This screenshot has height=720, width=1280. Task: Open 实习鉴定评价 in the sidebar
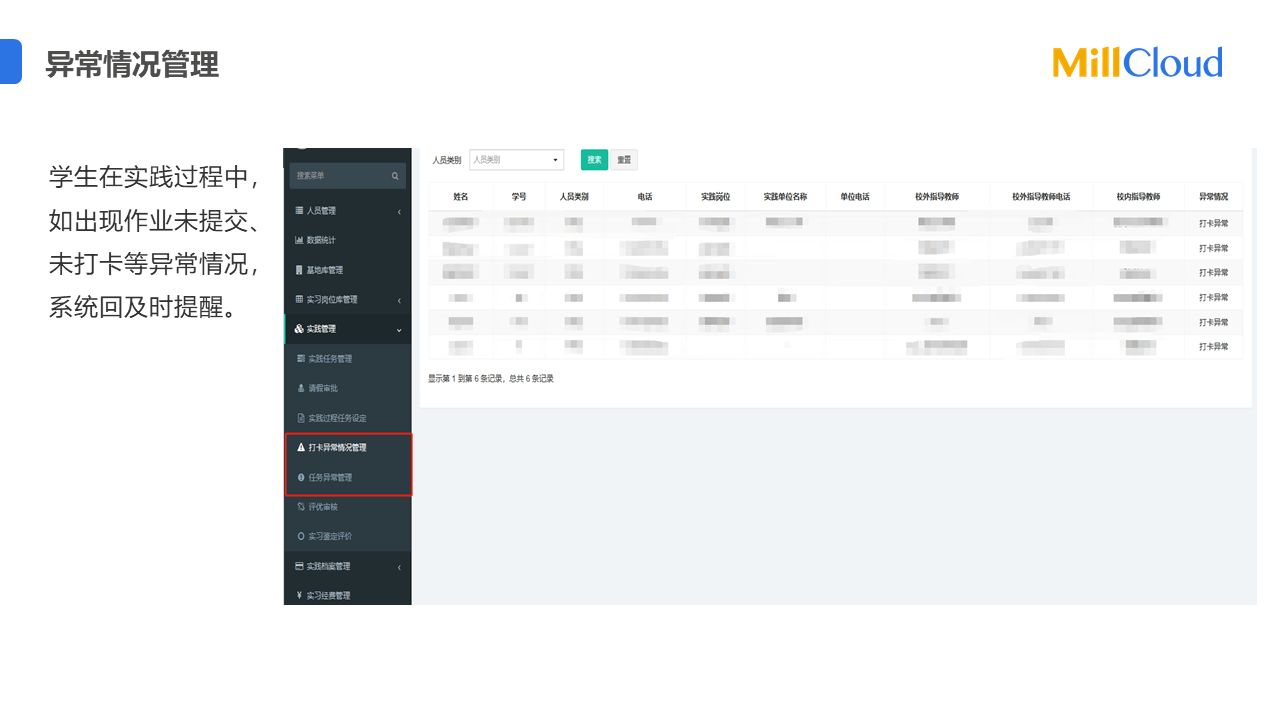(x=329, y=537)
